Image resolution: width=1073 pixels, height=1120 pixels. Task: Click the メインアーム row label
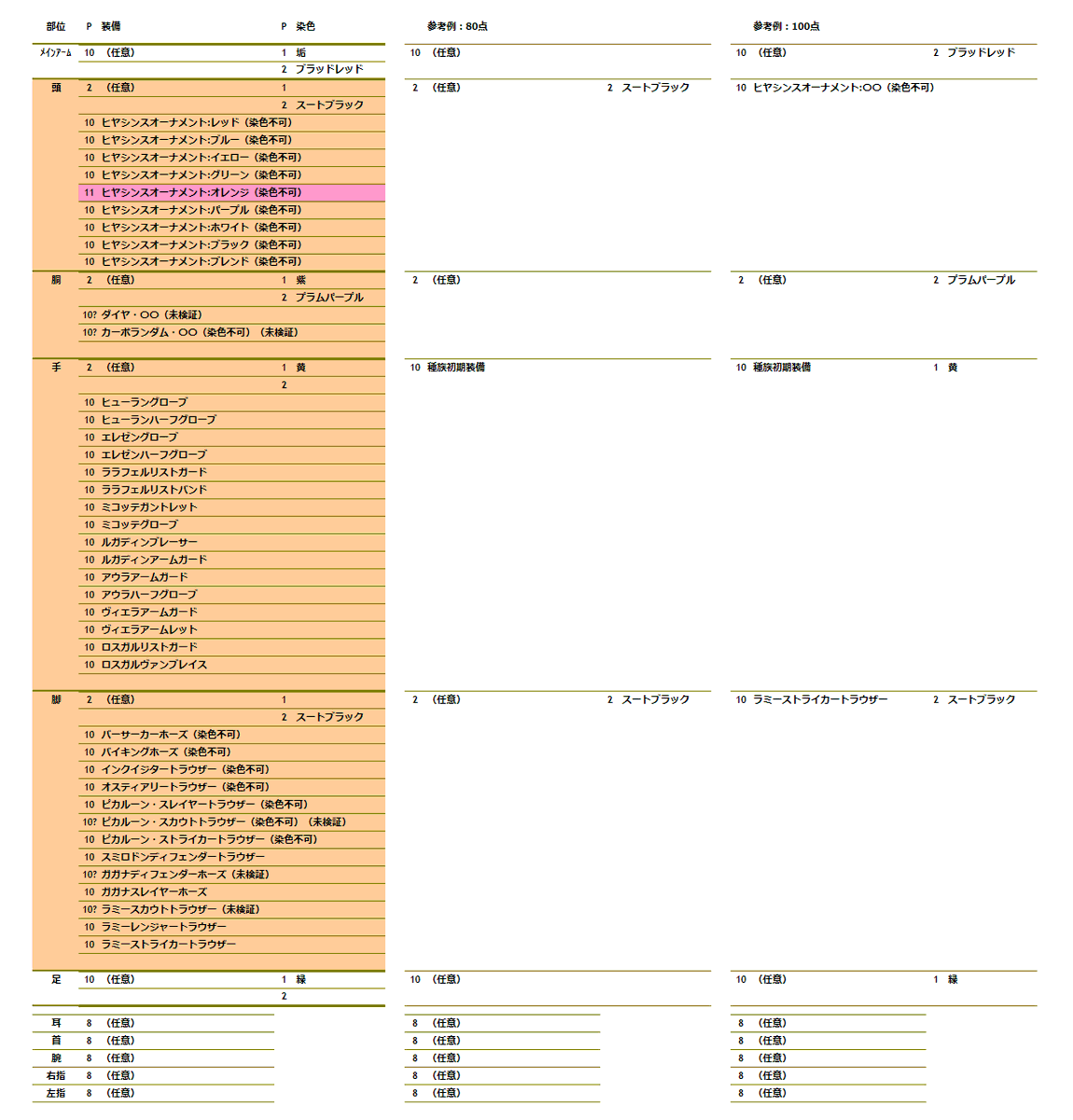[x=56, y=53]
